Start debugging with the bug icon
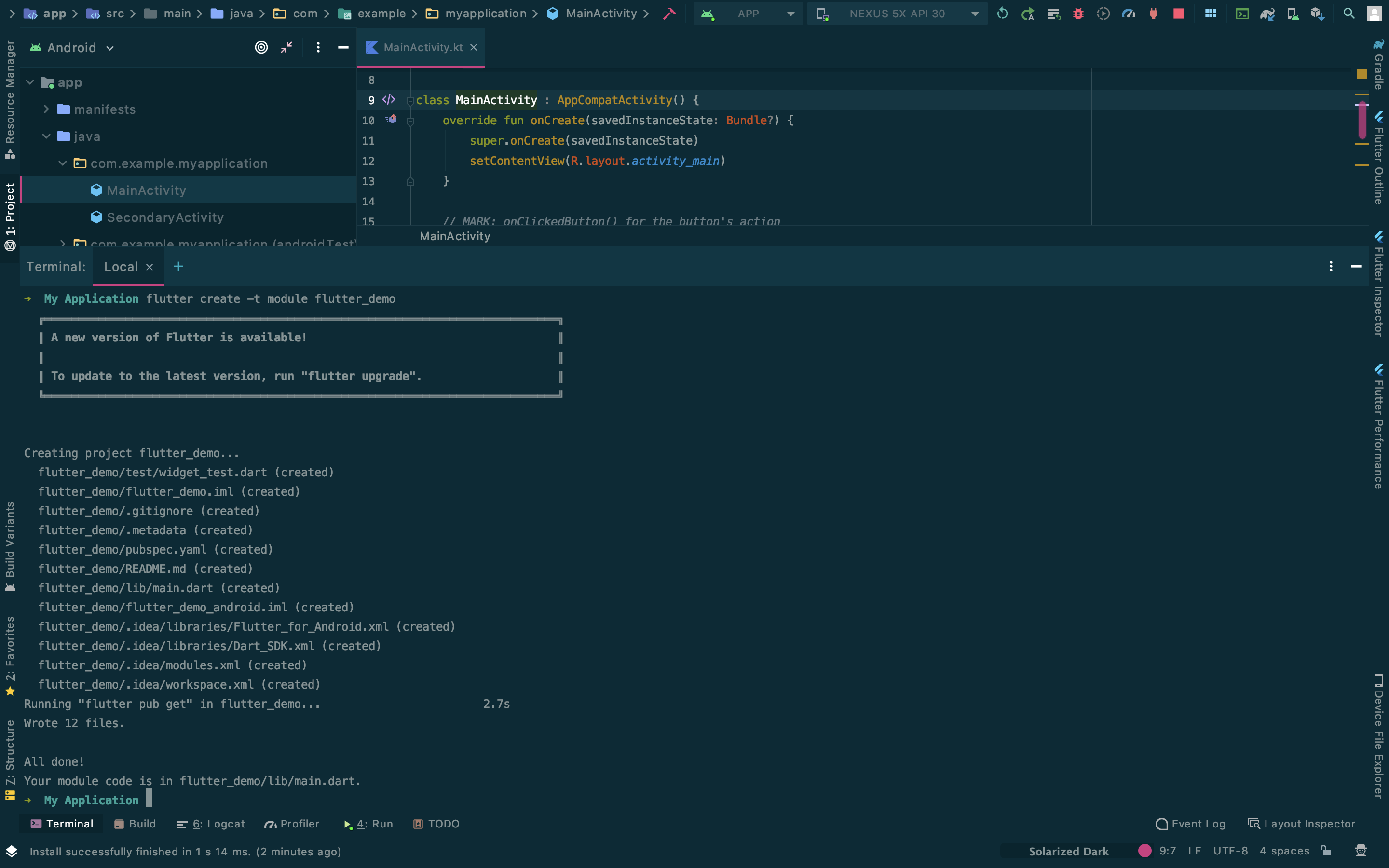The height and width of the screenshot is (868, 1389). [1078, 13]
